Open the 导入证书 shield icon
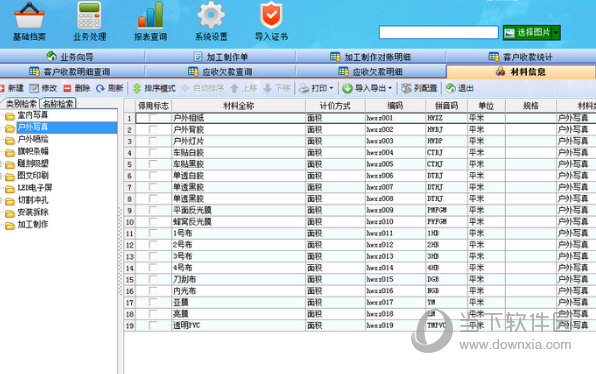The width and height of the screenshot is (596, 374). pyautogui.click(x=271, y=15)
